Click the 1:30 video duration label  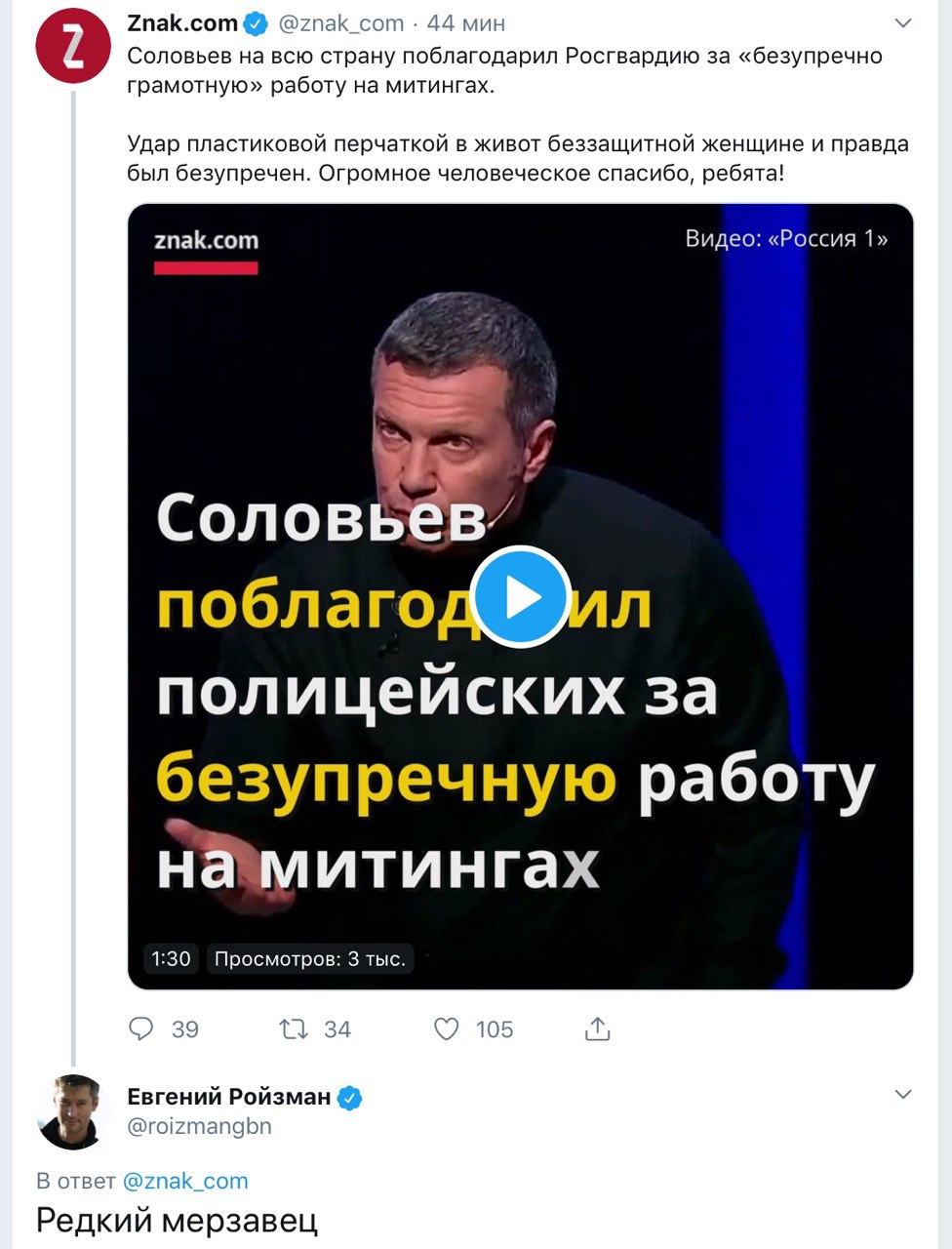[x=171, y=959]
